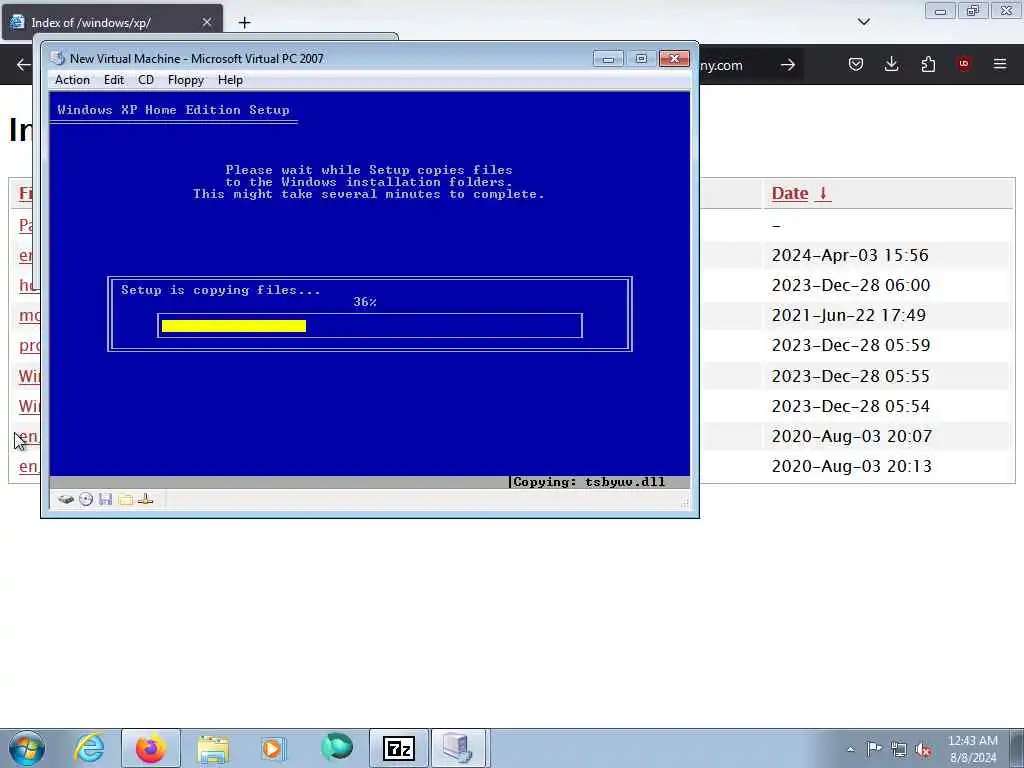Image resolution: width=1024 pixels, height=768 pixels.
Task: Open the Firefox list all tabs dropdown
Action: click(x=863, y=22)
